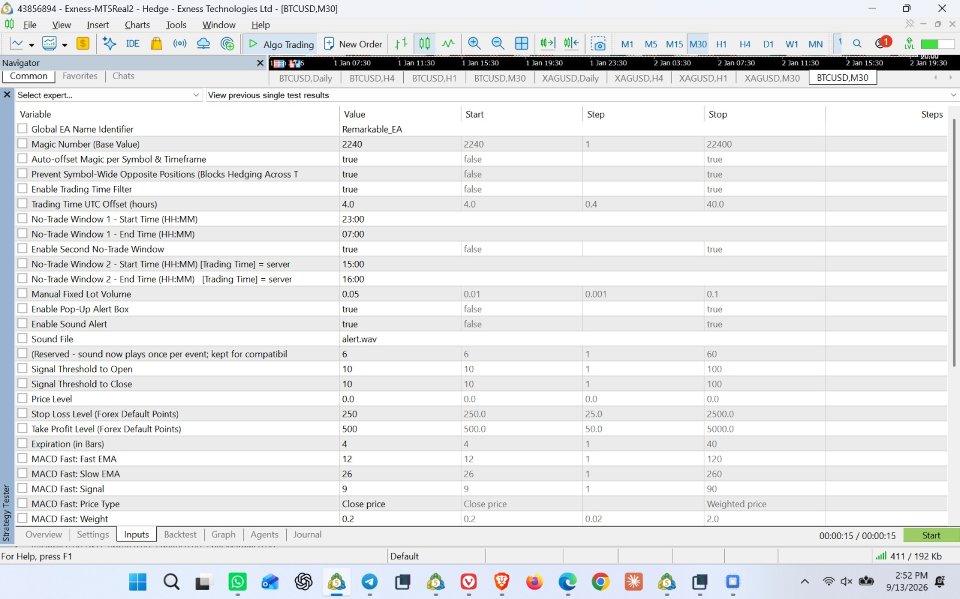Tick the Signal Threshold to Open checkbox
The image size is (960, 599).
23,368
